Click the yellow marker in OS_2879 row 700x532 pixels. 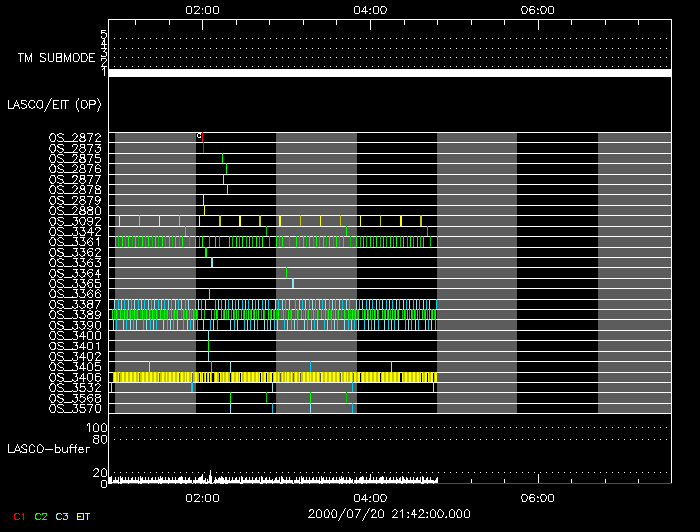203,200
